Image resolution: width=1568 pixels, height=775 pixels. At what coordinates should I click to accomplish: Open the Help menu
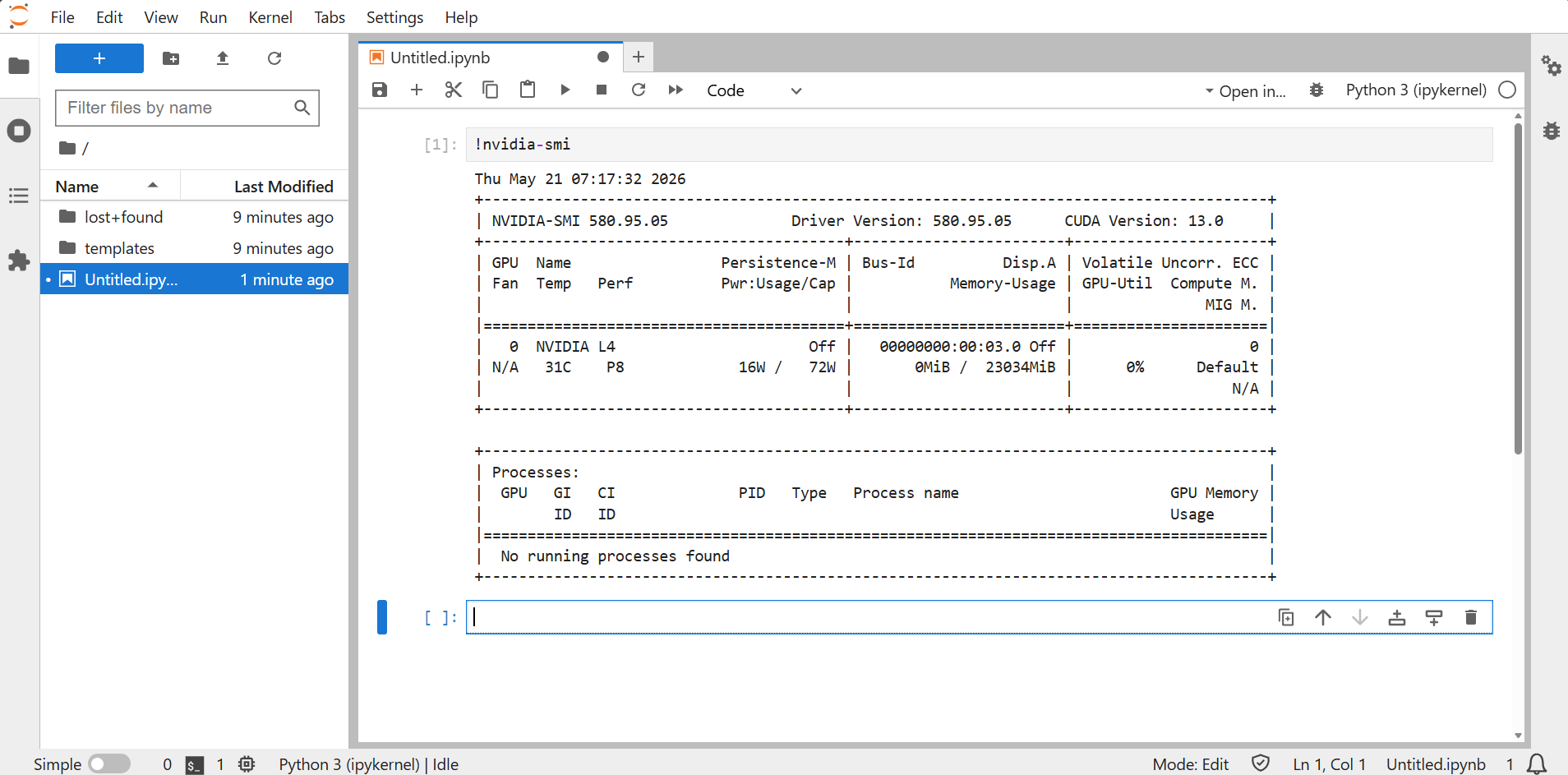tap(461, 17)
